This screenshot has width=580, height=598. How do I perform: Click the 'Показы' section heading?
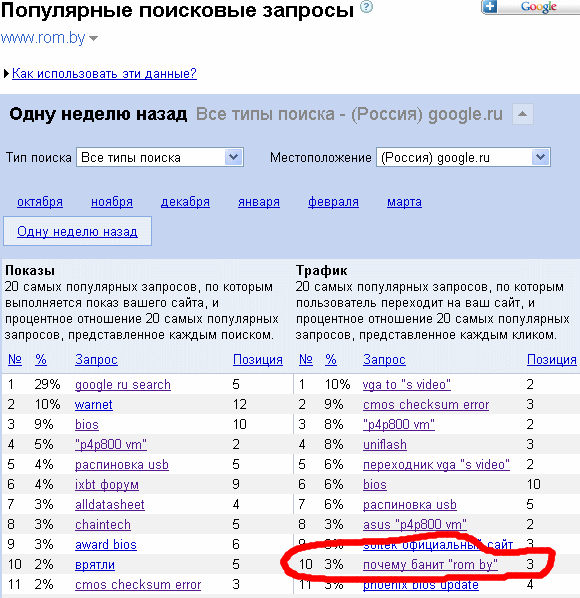click(30, 270)
